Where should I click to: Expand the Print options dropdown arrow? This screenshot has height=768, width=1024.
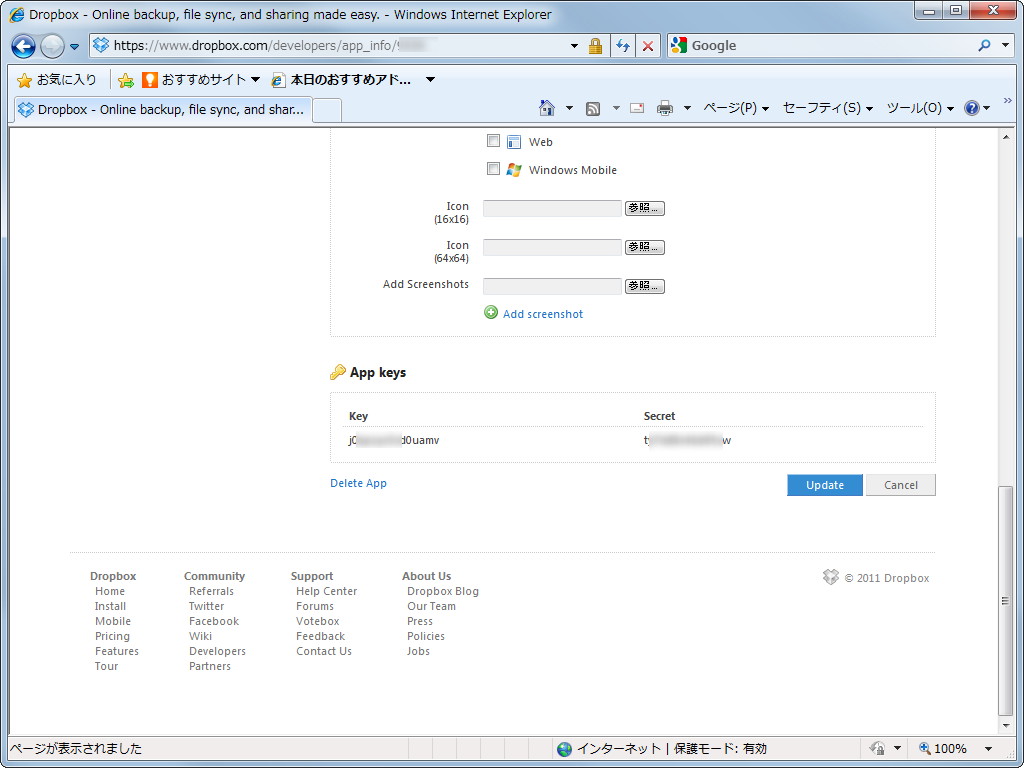[687, 108]
